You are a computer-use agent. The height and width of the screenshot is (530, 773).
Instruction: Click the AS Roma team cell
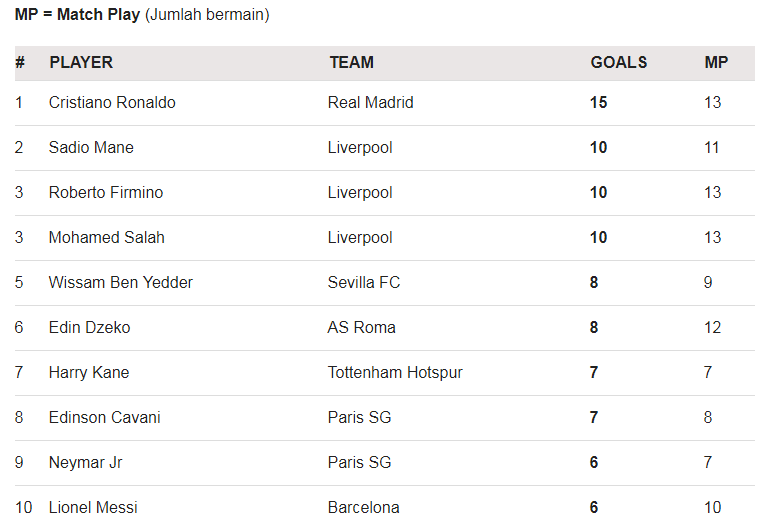[361, 327]
